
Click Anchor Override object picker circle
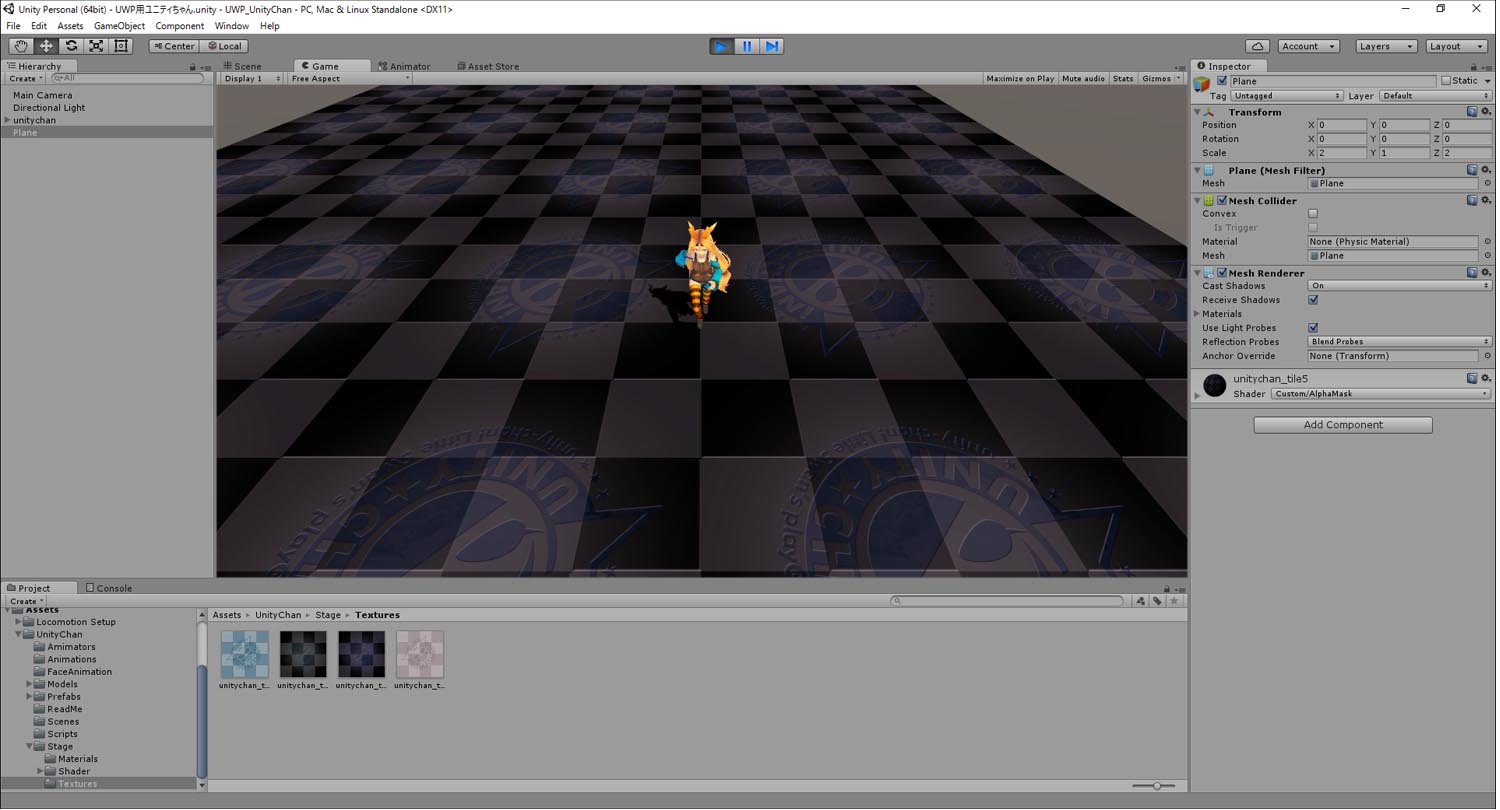coord(1487,356)
